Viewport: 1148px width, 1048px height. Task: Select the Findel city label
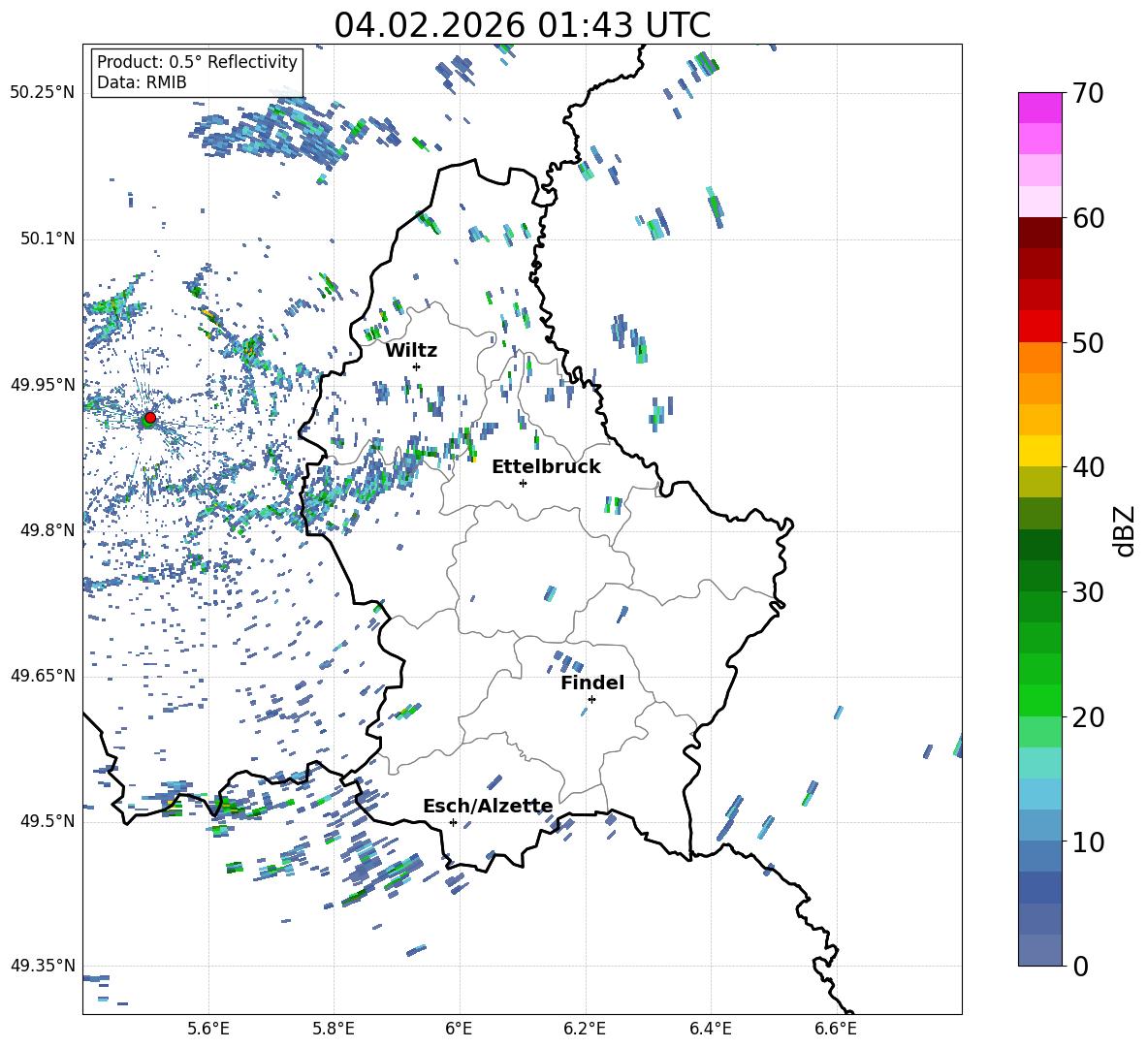[592, 683]
